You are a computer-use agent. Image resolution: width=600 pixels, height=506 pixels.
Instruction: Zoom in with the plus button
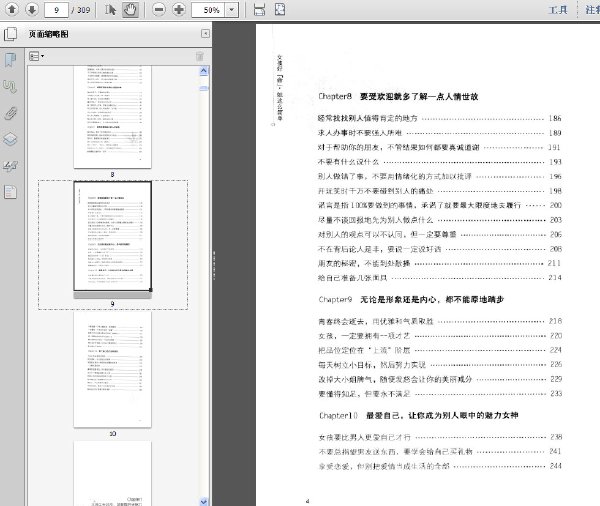tap(179, 10)
